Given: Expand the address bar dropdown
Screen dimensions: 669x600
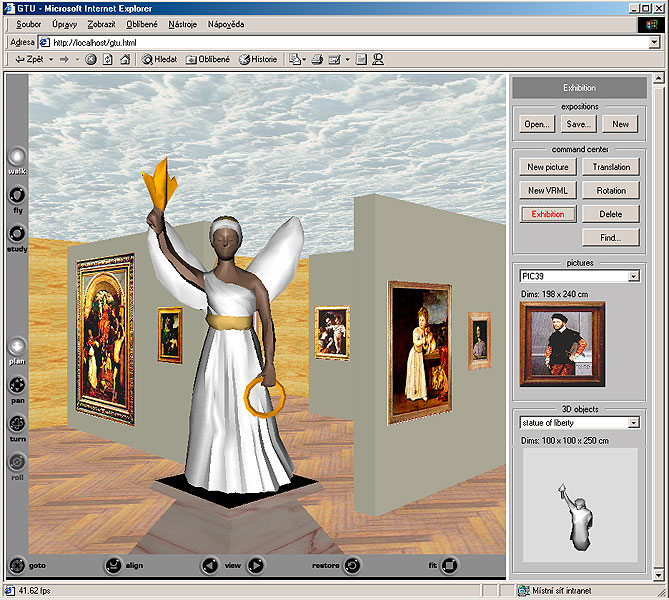Looking at the screenshot, I should click(654, 42).
